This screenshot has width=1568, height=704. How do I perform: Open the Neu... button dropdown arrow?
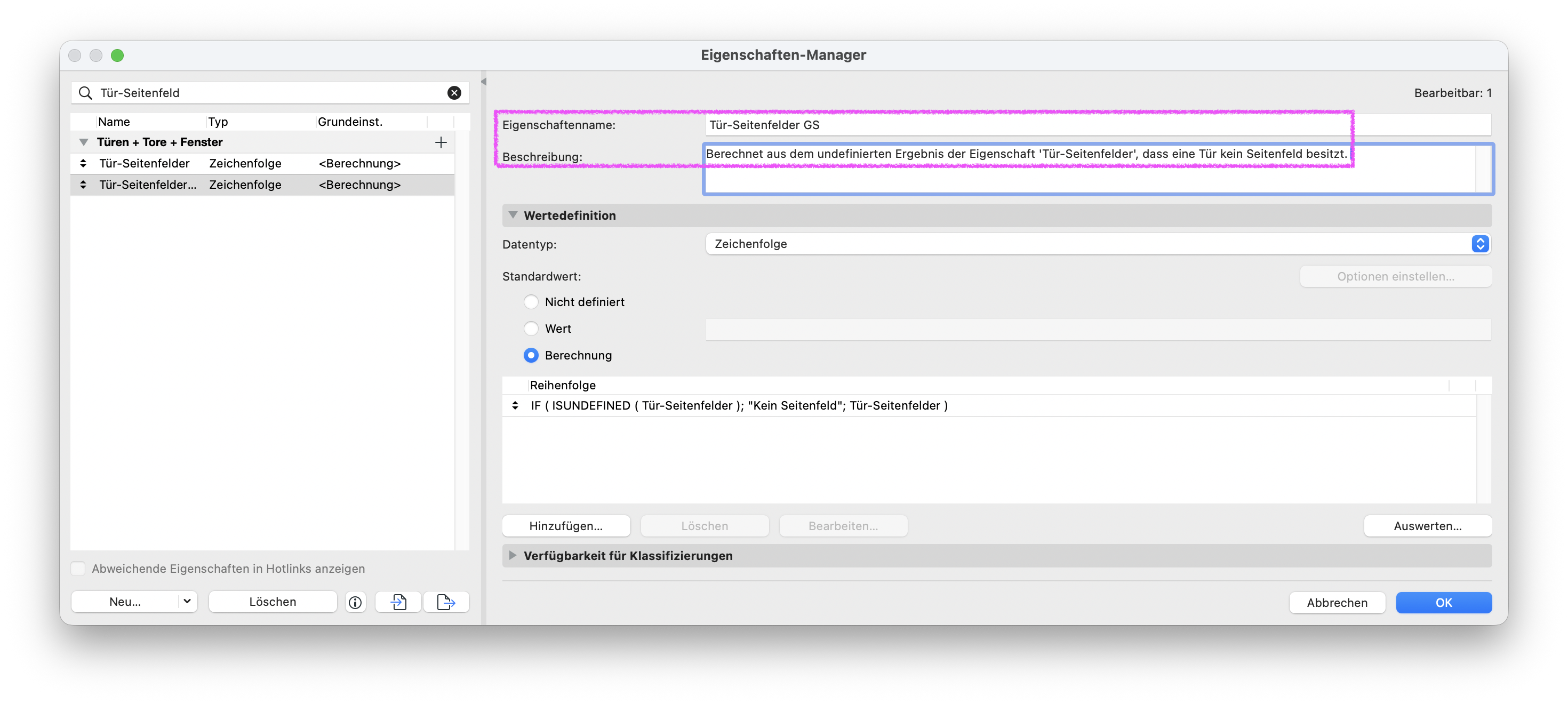pos(187,601)
